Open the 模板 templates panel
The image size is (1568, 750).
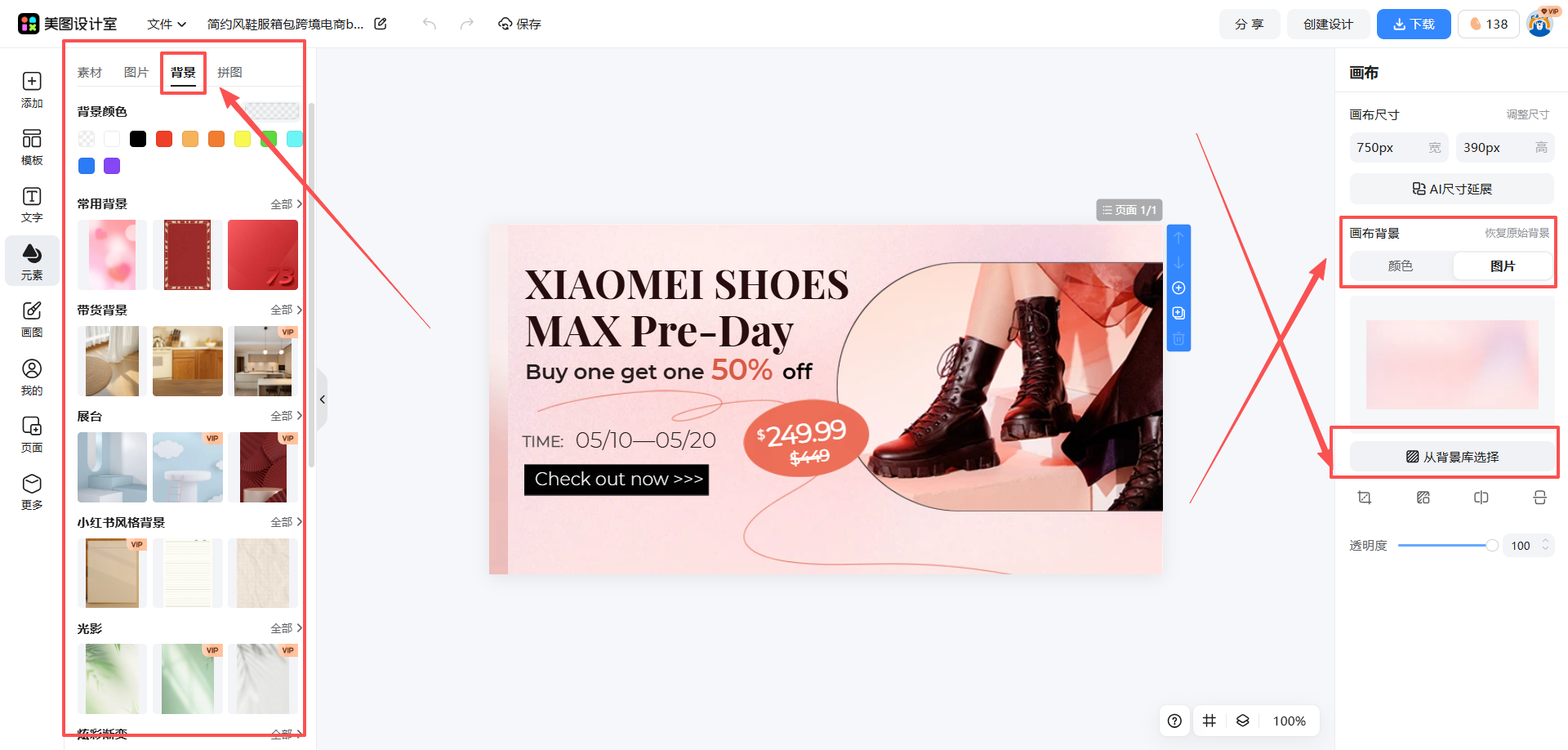32,146
